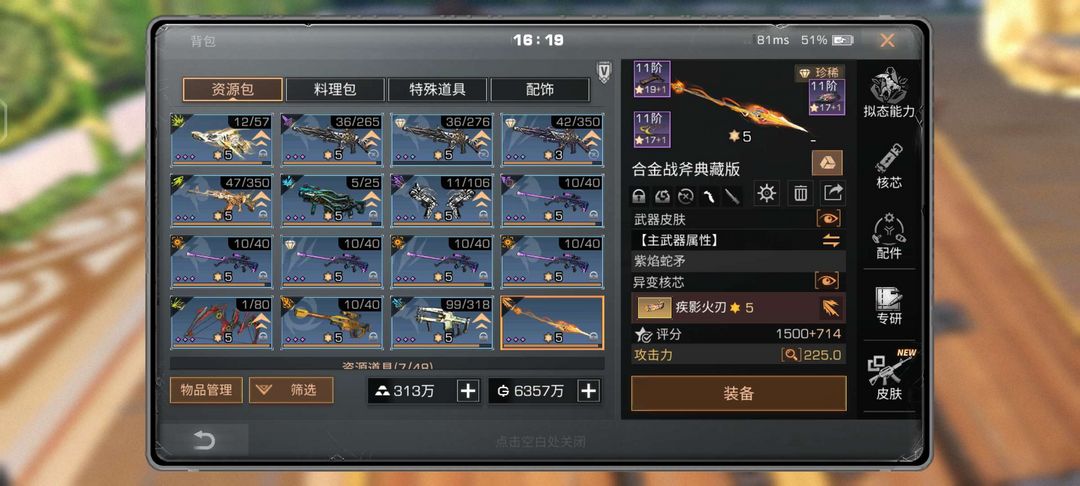Open the 配件 attachments icon

click(889, 237)
